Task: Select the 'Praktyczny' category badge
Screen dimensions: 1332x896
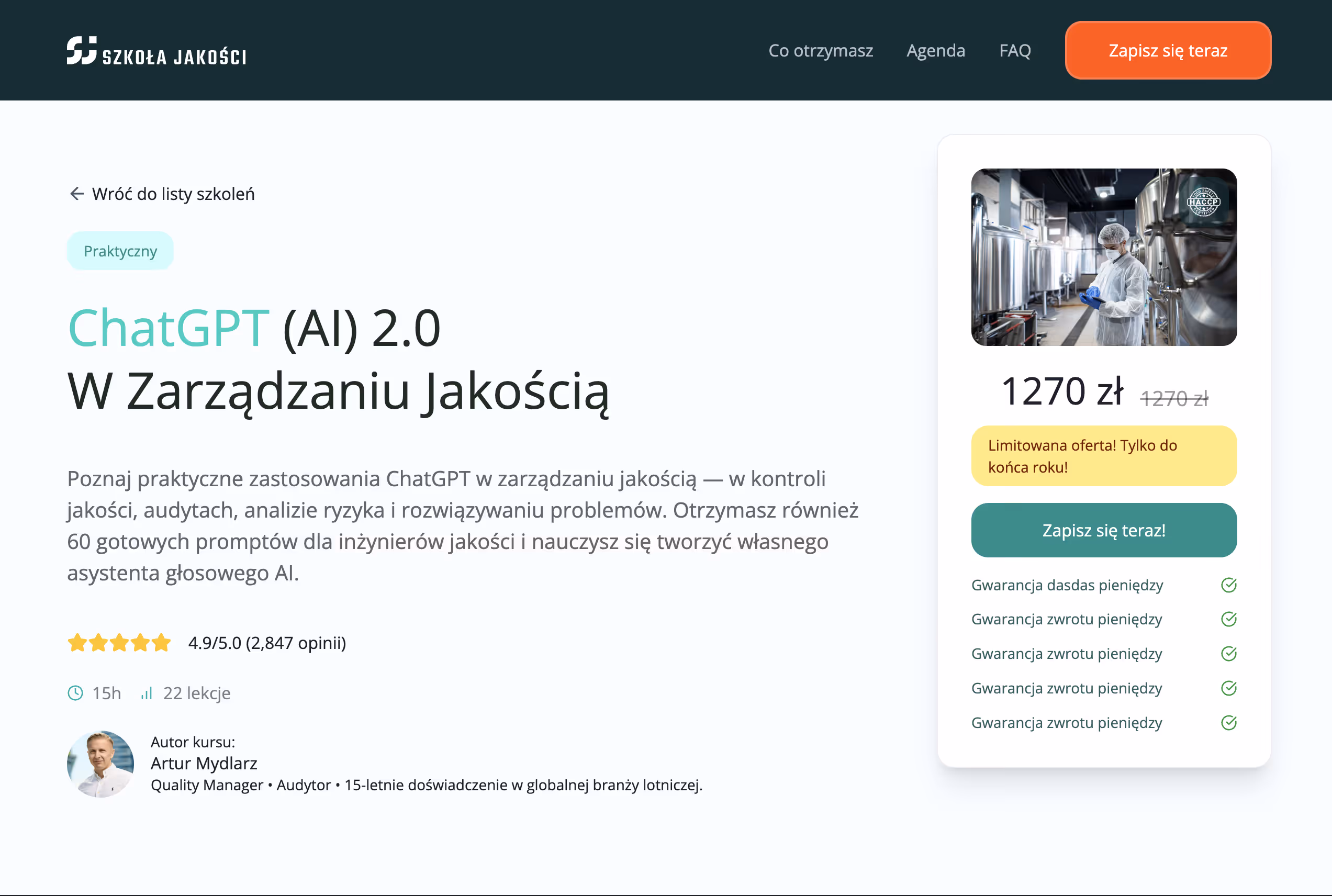Action: click(120, 250)
